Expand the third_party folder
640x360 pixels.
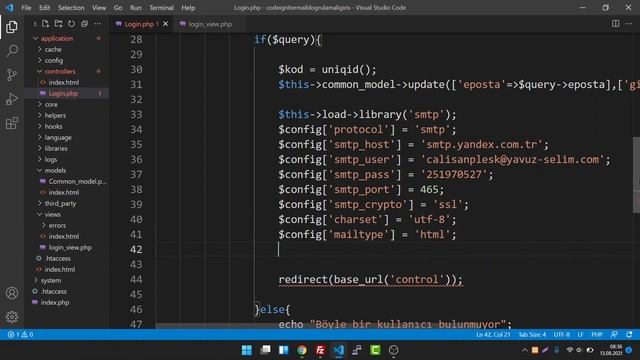click(x=60, y=203)
